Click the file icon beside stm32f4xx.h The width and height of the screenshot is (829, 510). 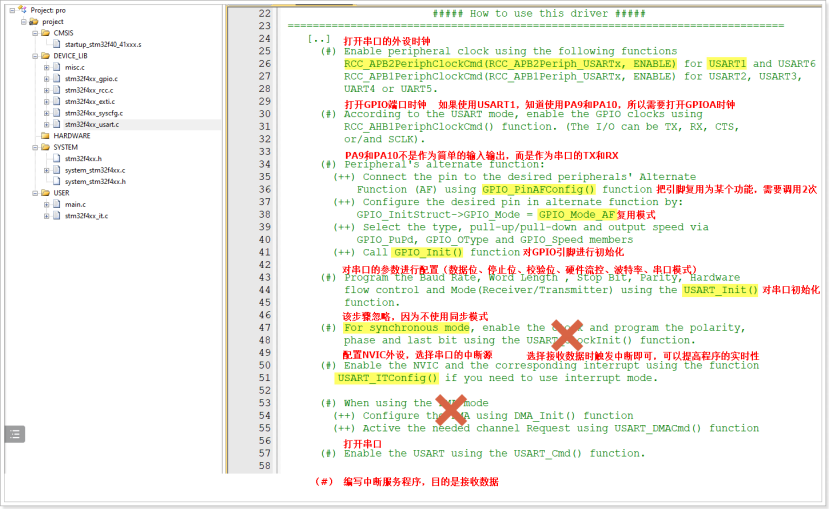[x=57, y=159]
